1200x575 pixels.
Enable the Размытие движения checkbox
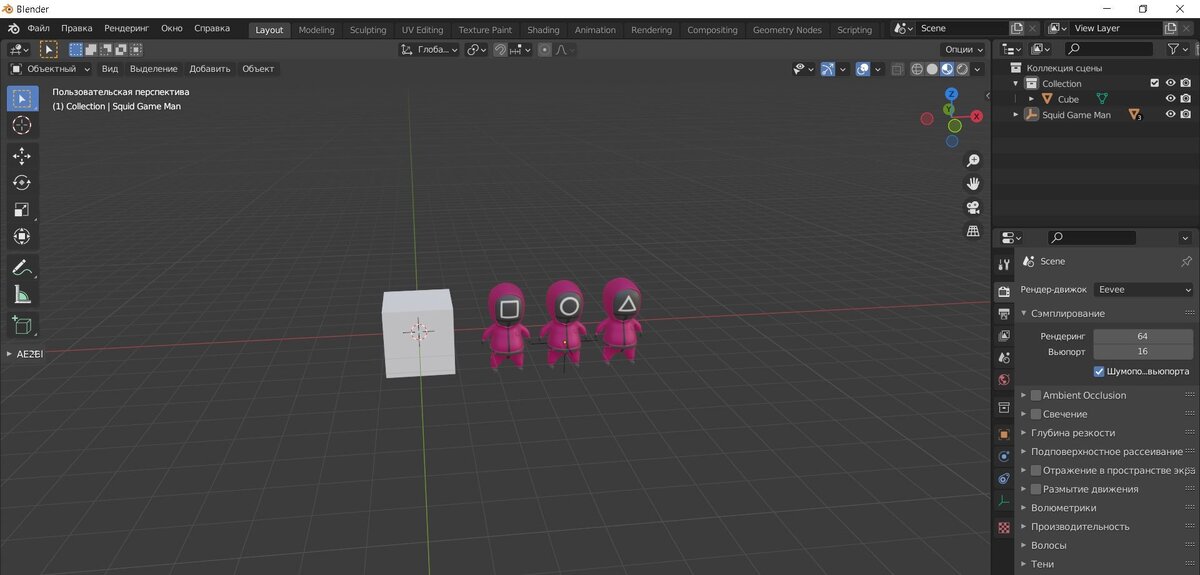click(1036, 489)
